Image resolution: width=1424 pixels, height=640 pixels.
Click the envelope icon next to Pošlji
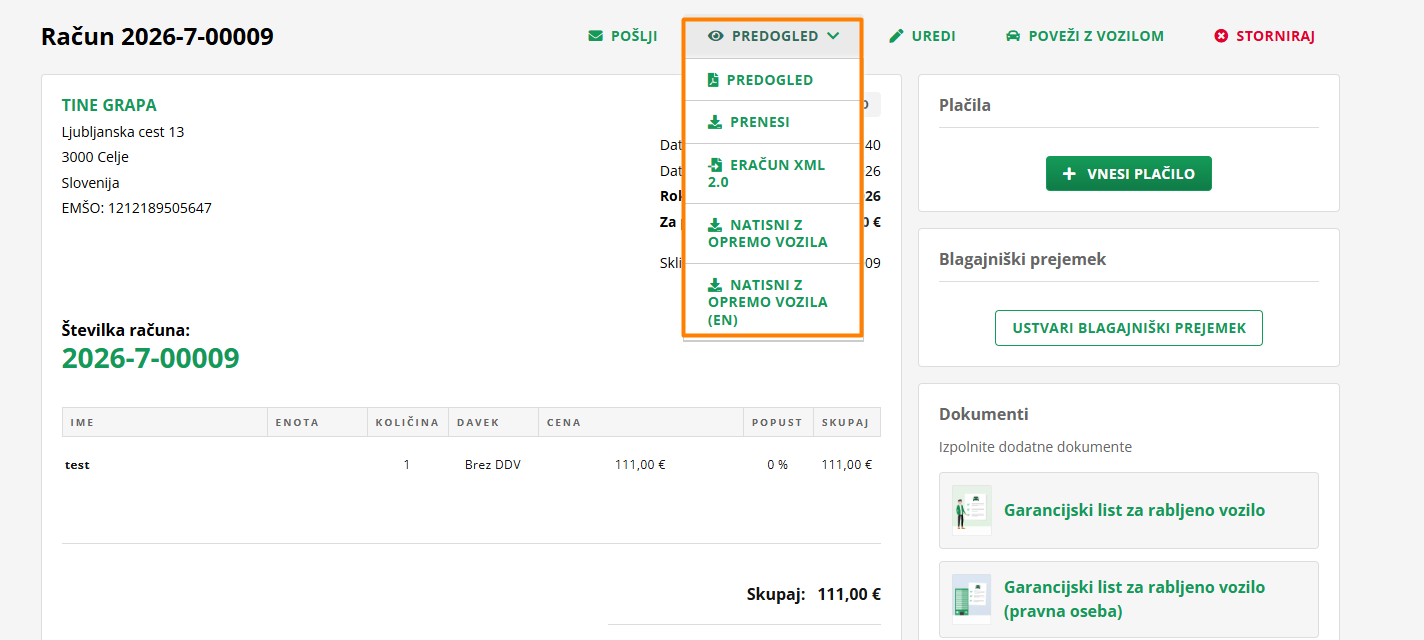tap(596, 36)
